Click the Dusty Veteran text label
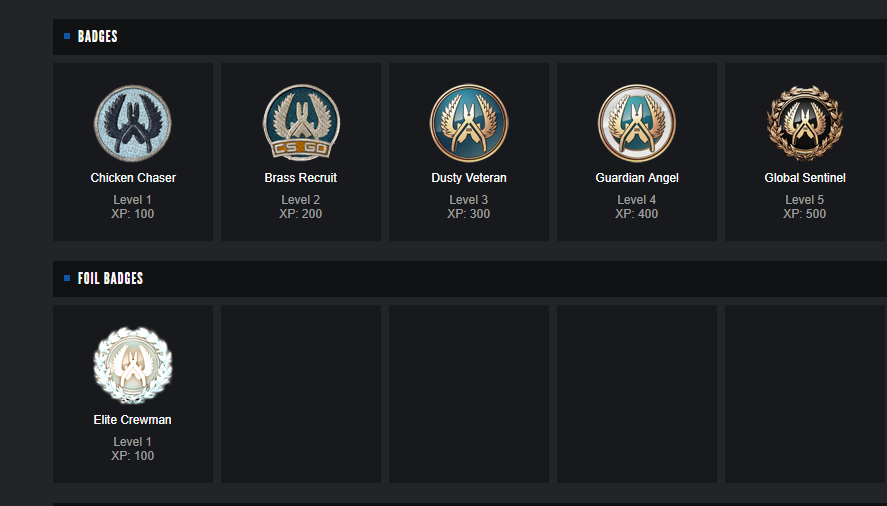 click(469, 178)
